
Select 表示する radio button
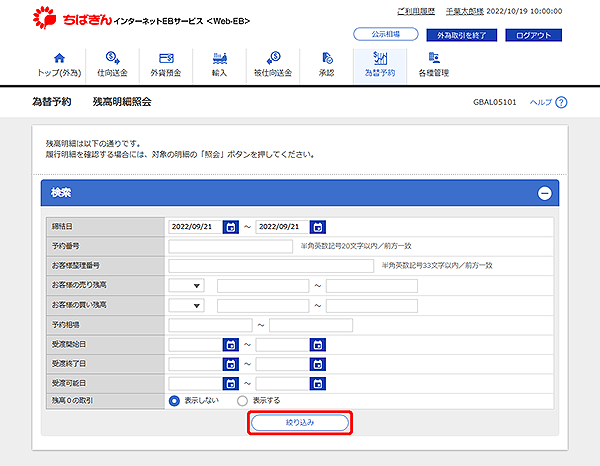point(242,401)
